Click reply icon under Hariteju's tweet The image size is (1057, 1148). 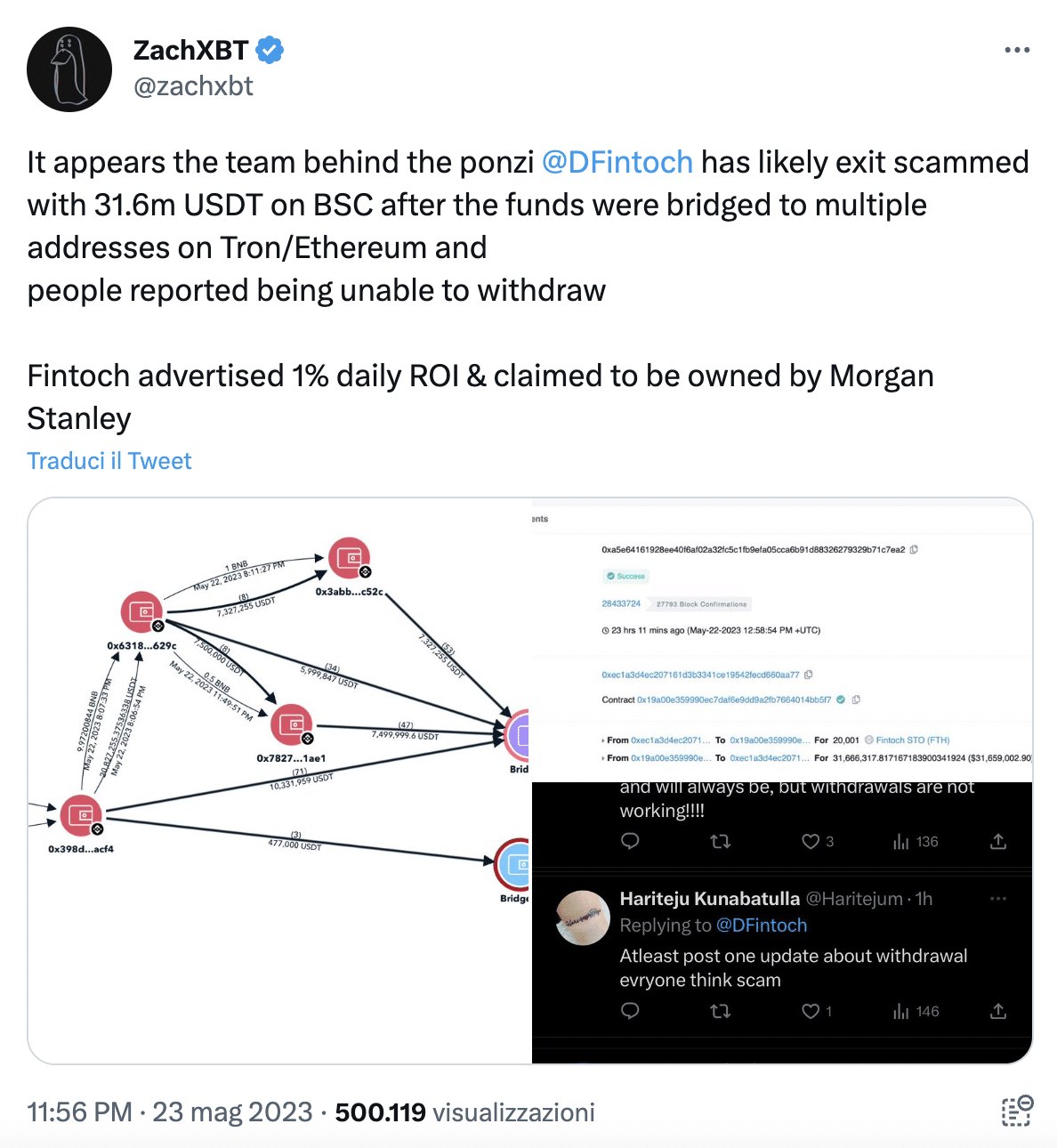click(x=630, y=1011)
